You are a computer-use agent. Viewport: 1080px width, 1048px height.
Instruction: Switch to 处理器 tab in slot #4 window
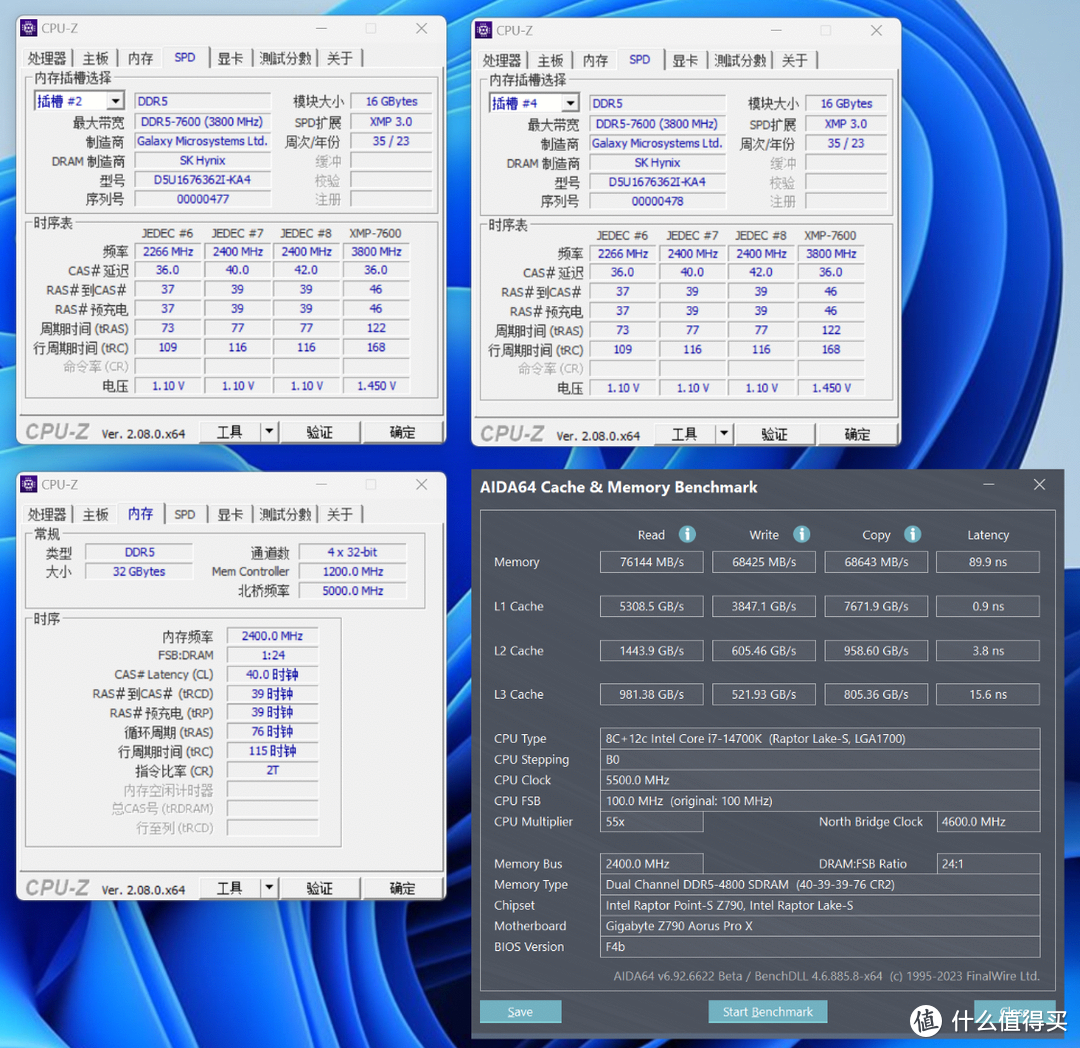501,61
